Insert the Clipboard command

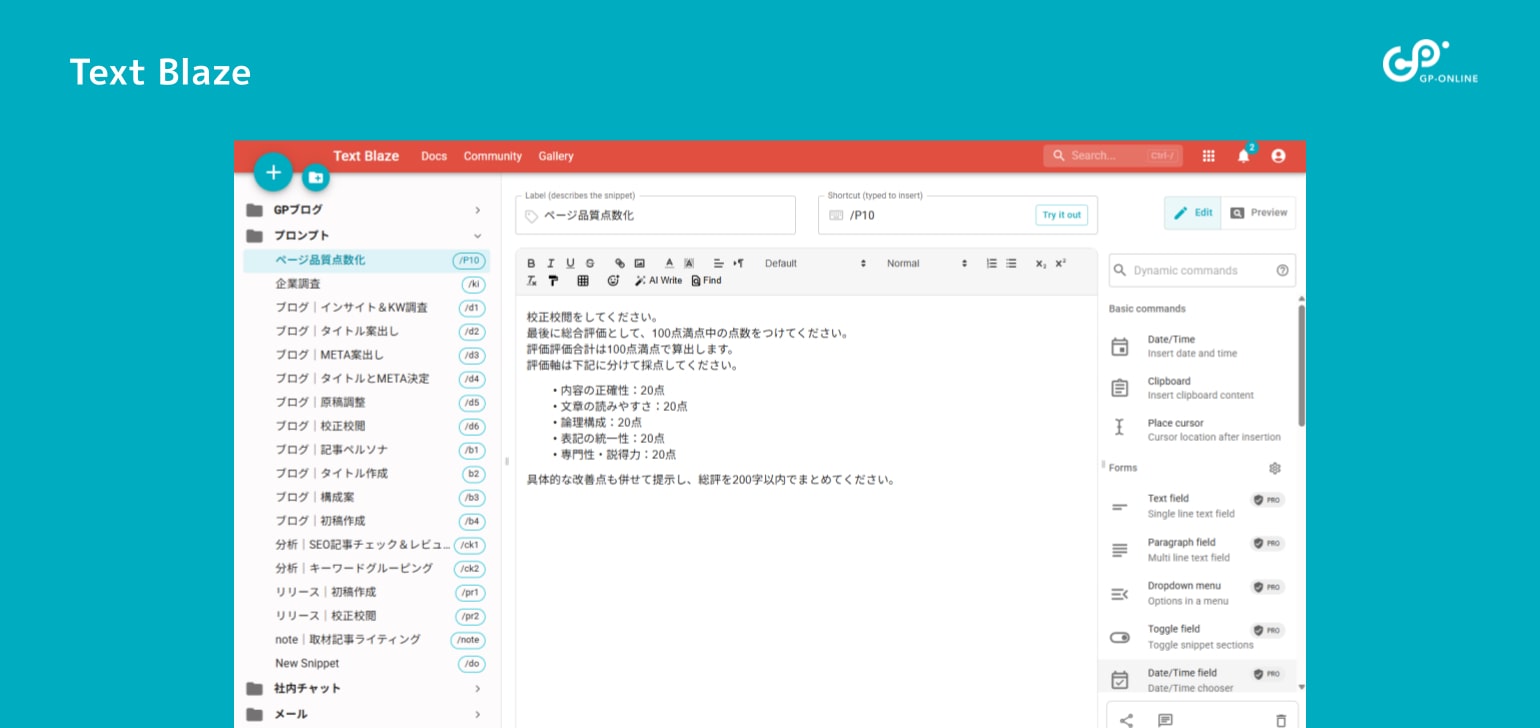click(1200, 388)
